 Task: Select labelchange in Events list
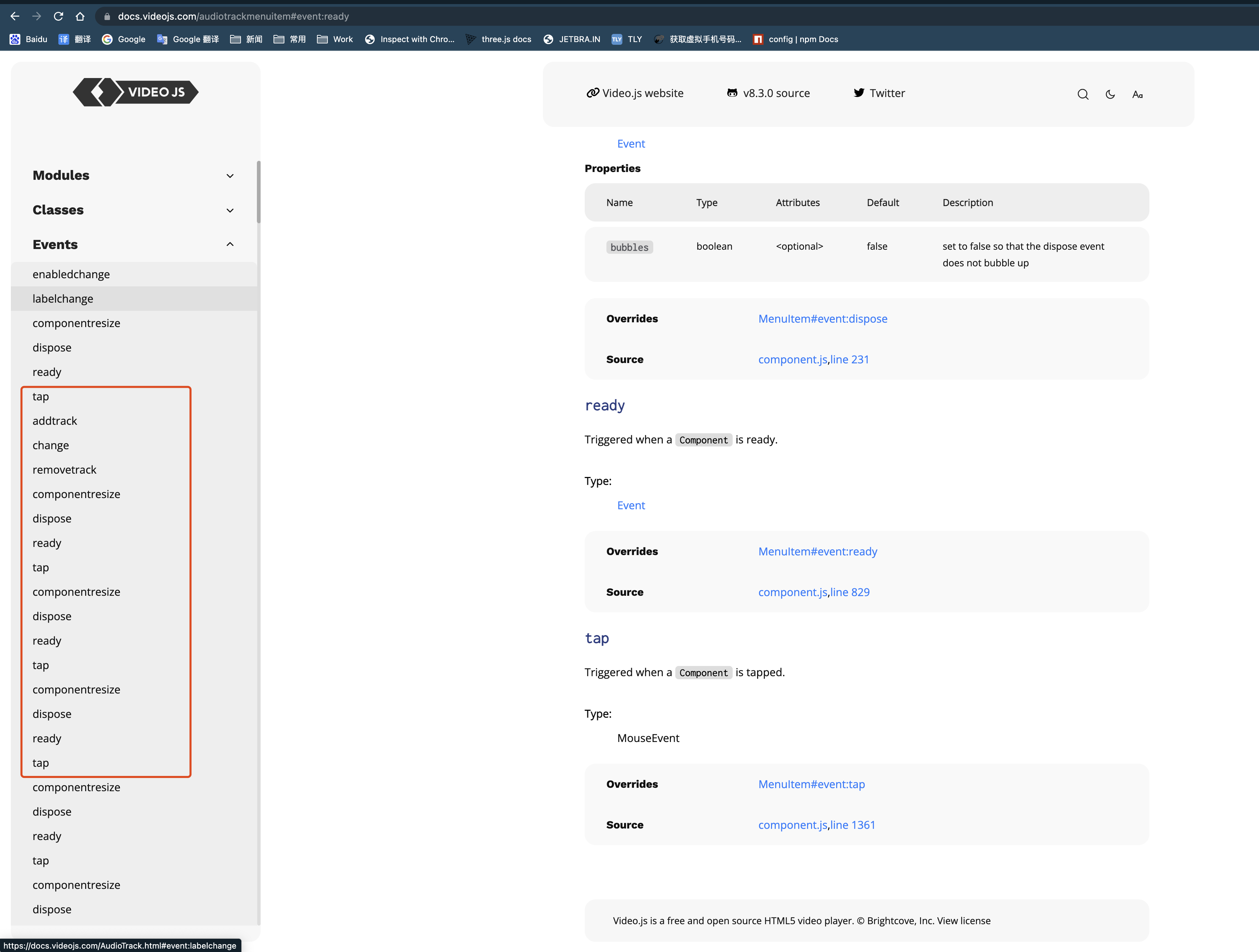[x=62, y=299]
